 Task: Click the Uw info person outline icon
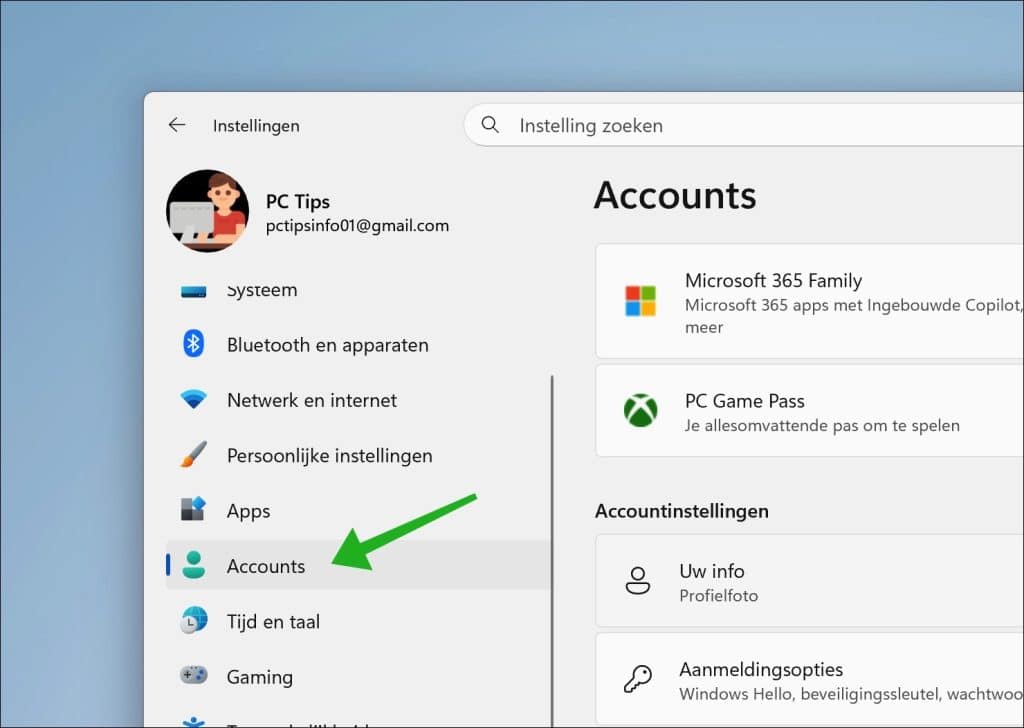(637, 580)
